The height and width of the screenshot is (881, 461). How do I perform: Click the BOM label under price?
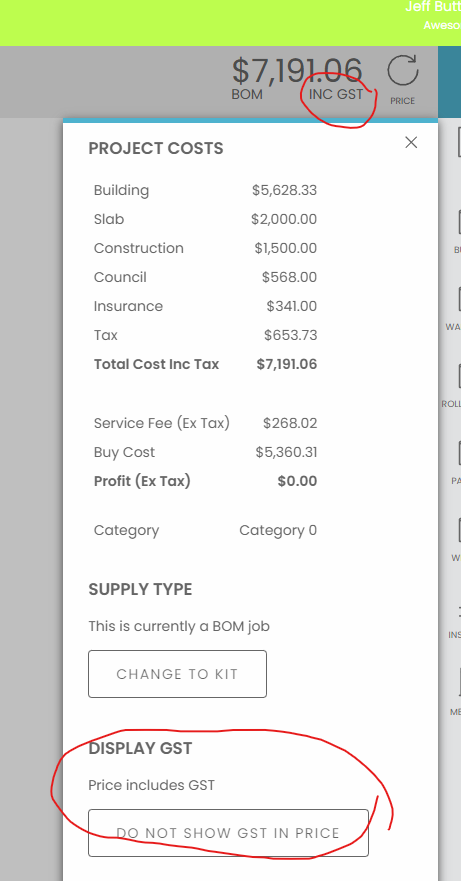247,94
